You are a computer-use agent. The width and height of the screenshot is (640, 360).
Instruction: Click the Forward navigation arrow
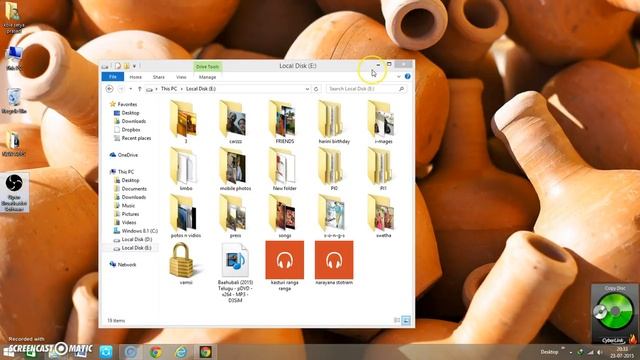tap(121, 89)
